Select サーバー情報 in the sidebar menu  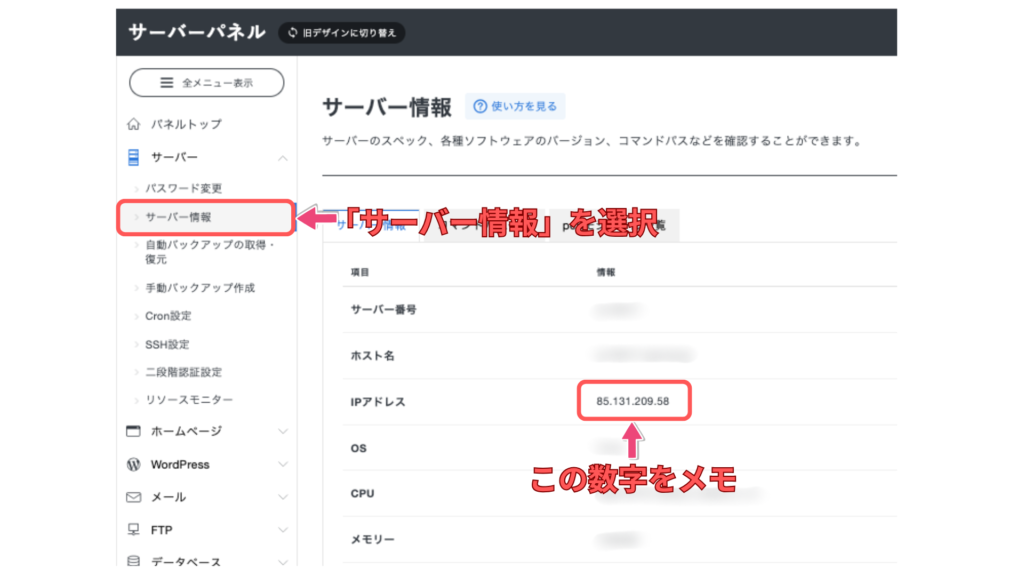(x=178, y=217)
